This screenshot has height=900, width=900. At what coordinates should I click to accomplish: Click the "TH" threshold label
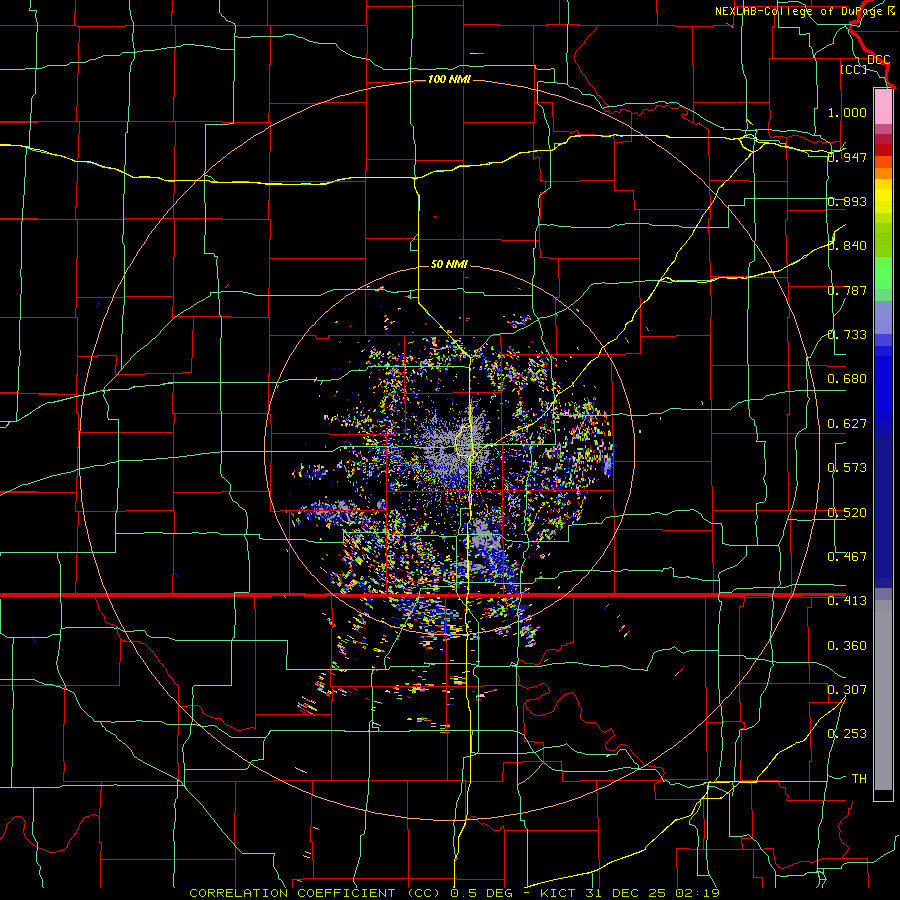[859, 779]
